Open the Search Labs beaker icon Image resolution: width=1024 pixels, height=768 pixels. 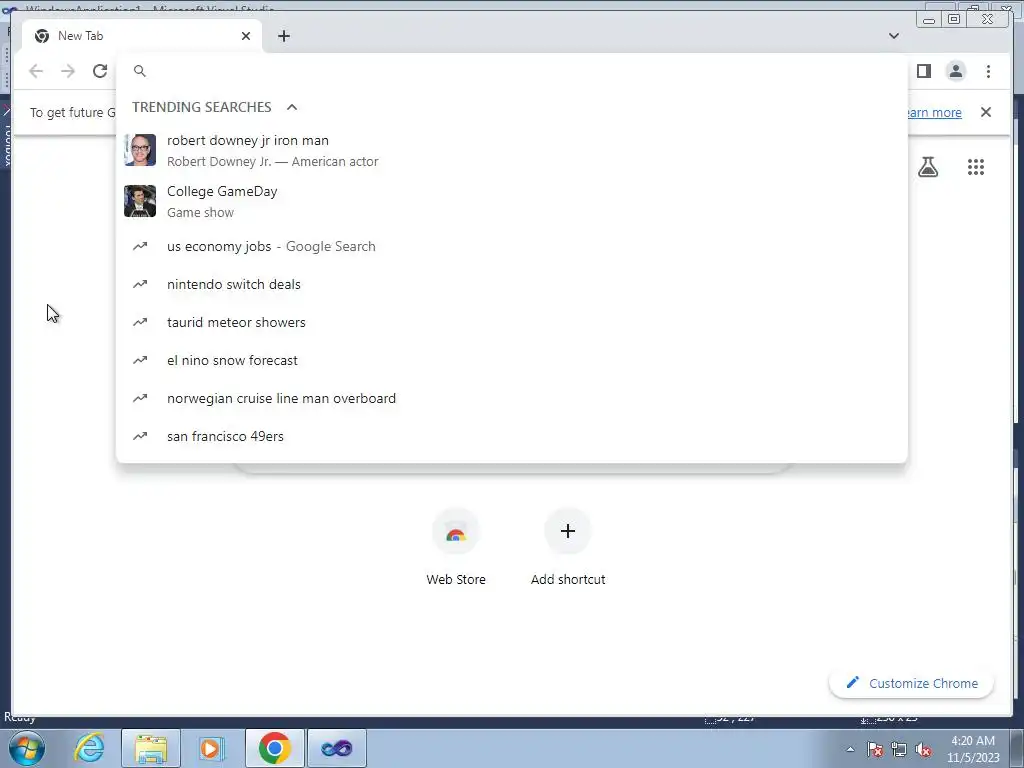[x=928, y=167]
